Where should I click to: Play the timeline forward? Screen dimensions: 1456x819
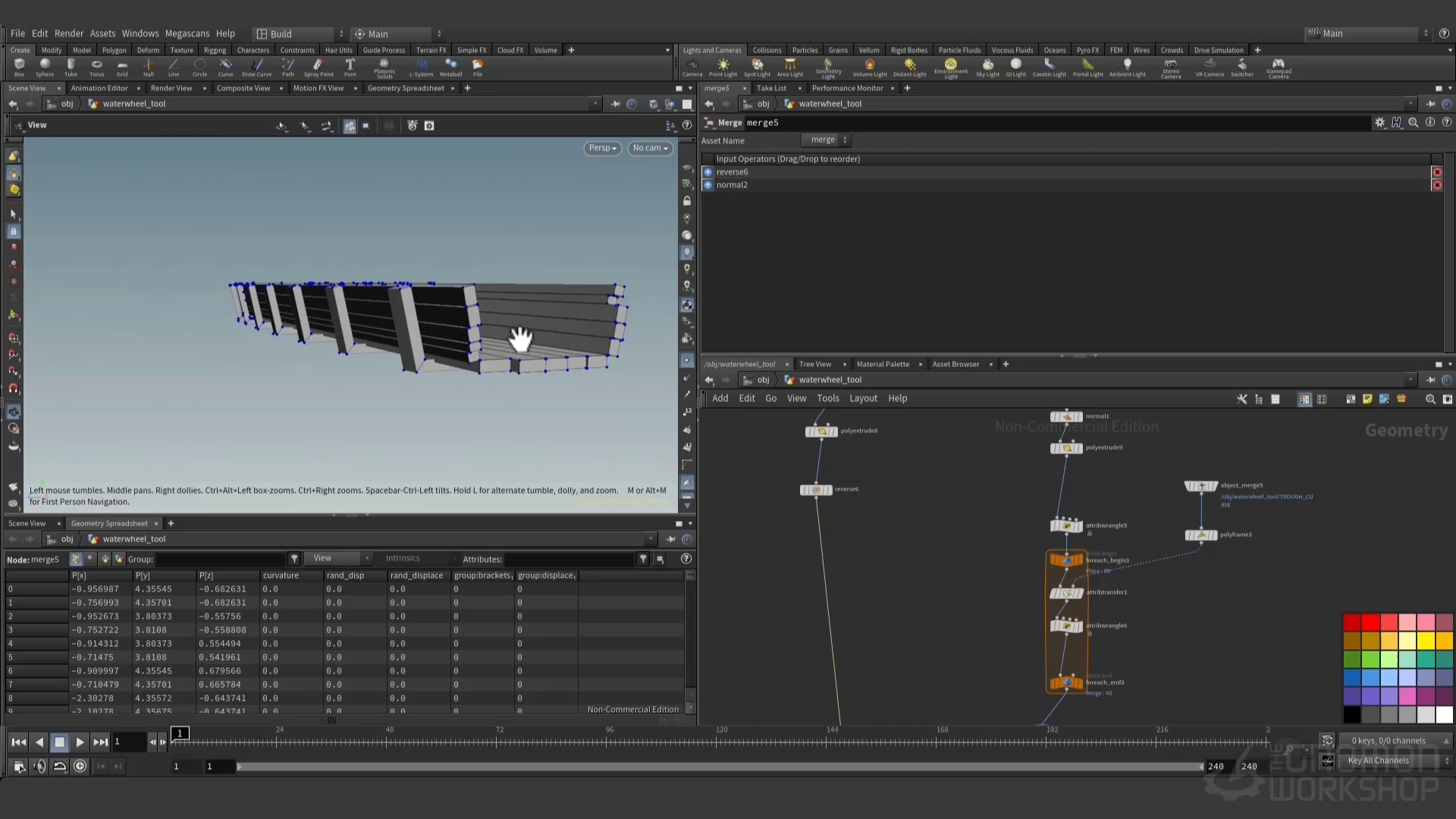[x=80, y=742]
